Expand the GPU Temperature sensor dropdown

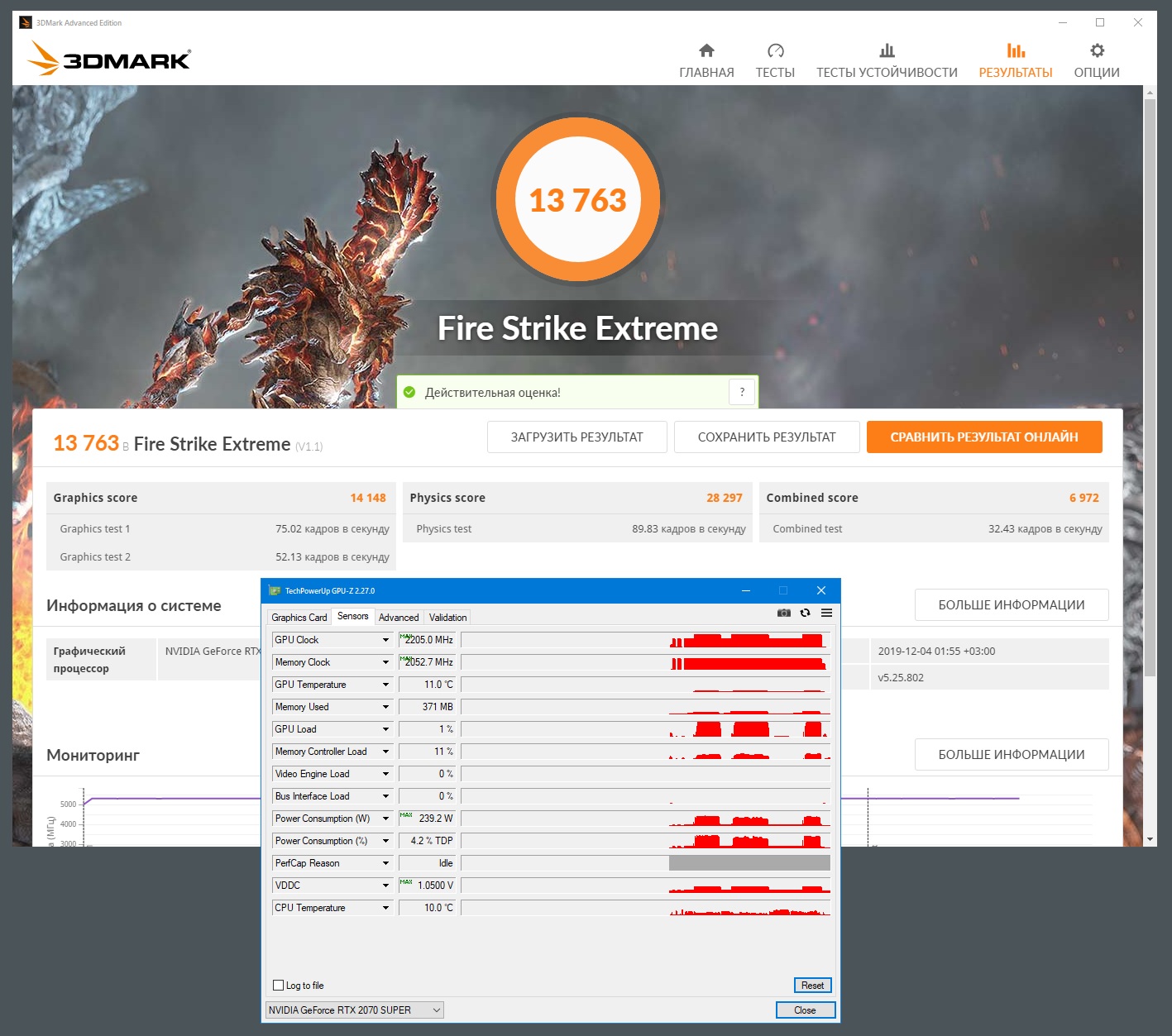385,685
